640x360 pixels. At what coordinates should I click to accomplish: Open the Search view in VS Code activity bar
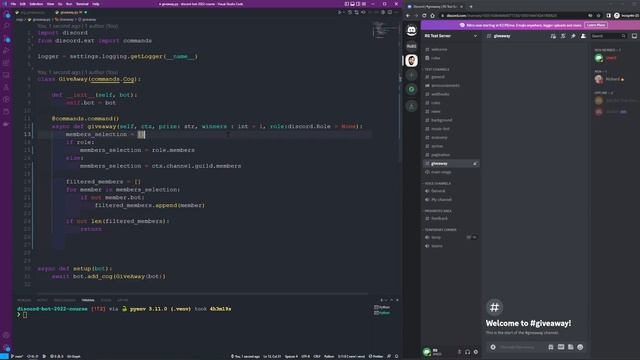coord(7,27)
